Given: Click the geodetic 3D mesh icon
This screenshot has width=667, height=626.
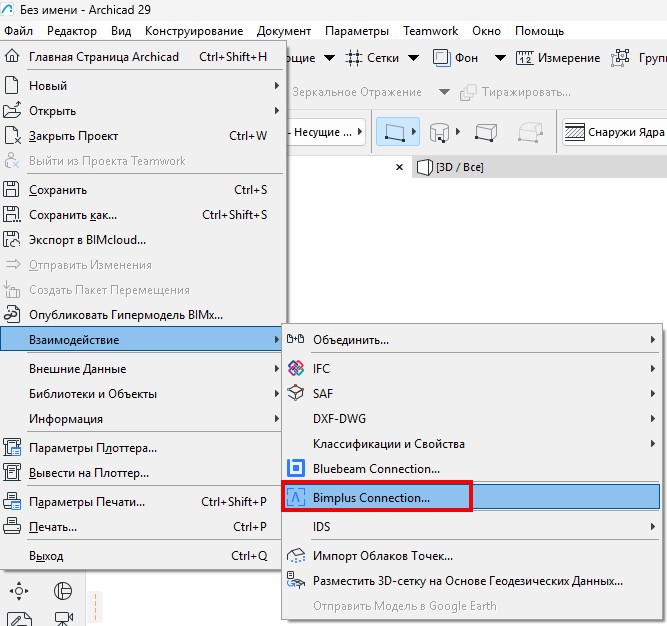Looking at the screenshot, I should click(296, 580).
